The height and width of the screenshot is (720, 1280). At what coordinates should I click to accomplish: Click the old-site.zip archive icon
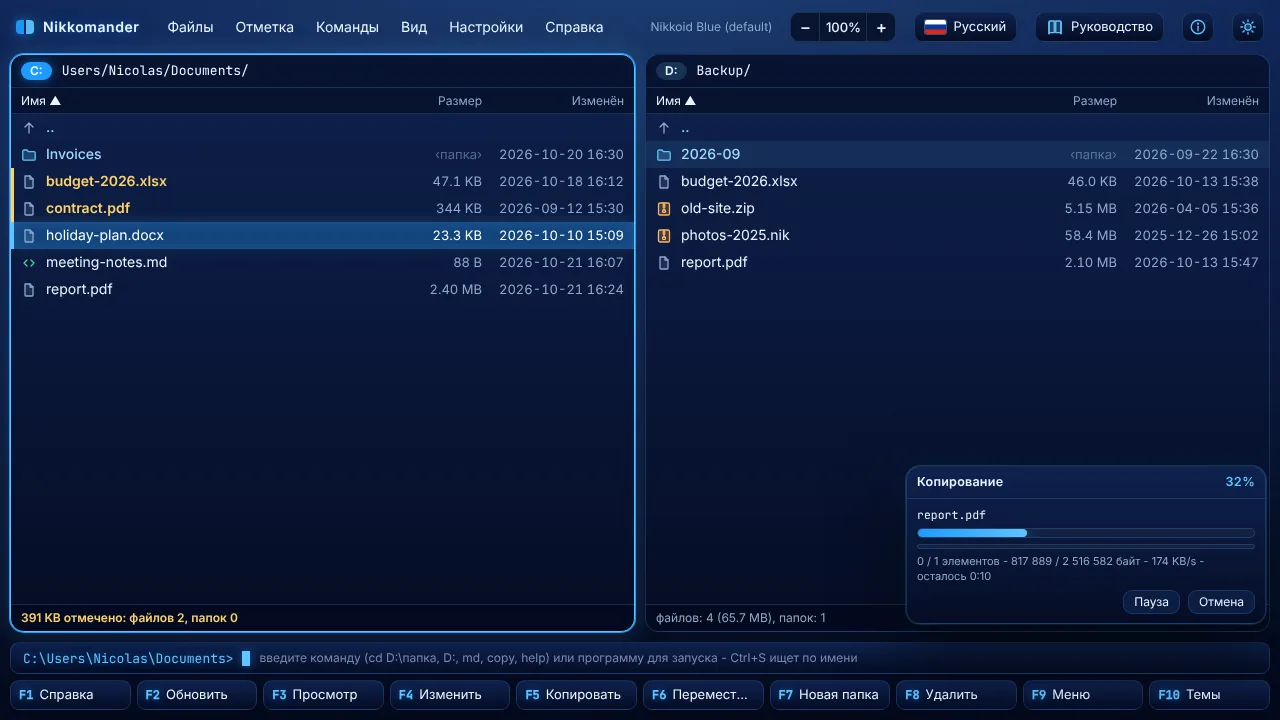(x=664, y=208)
